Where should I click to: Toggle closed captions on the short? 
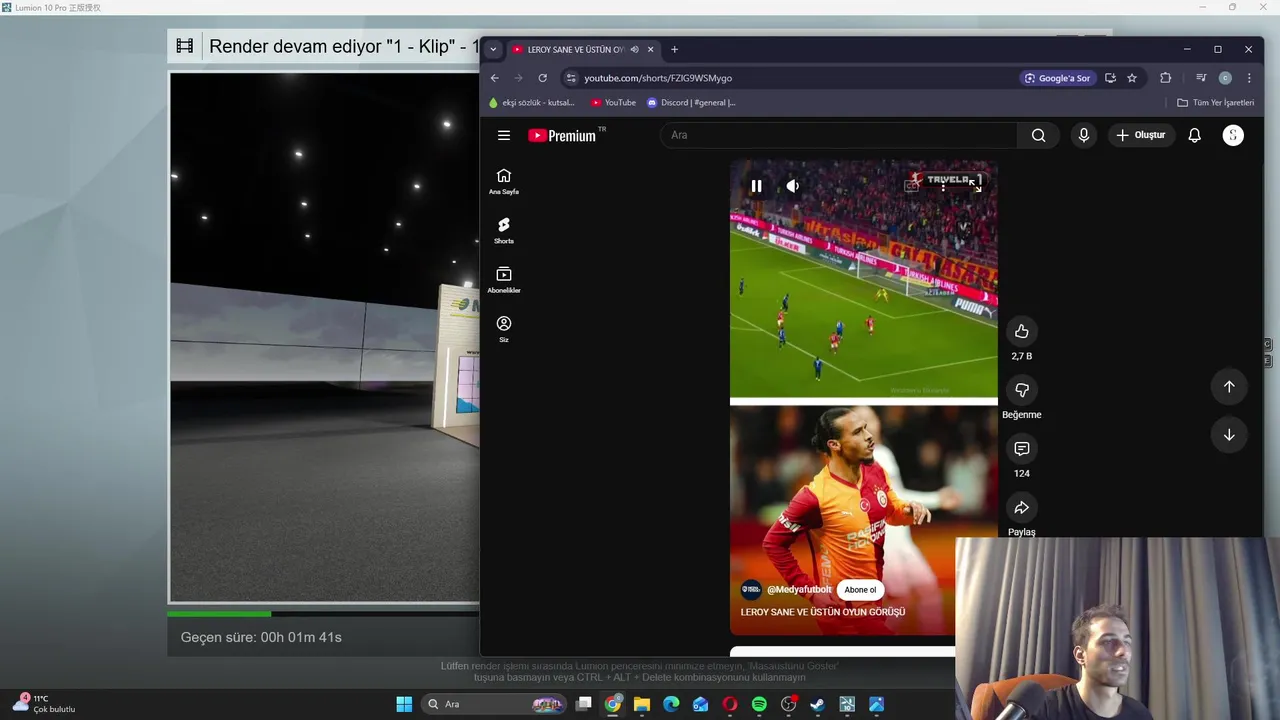[x=912, y=186]
